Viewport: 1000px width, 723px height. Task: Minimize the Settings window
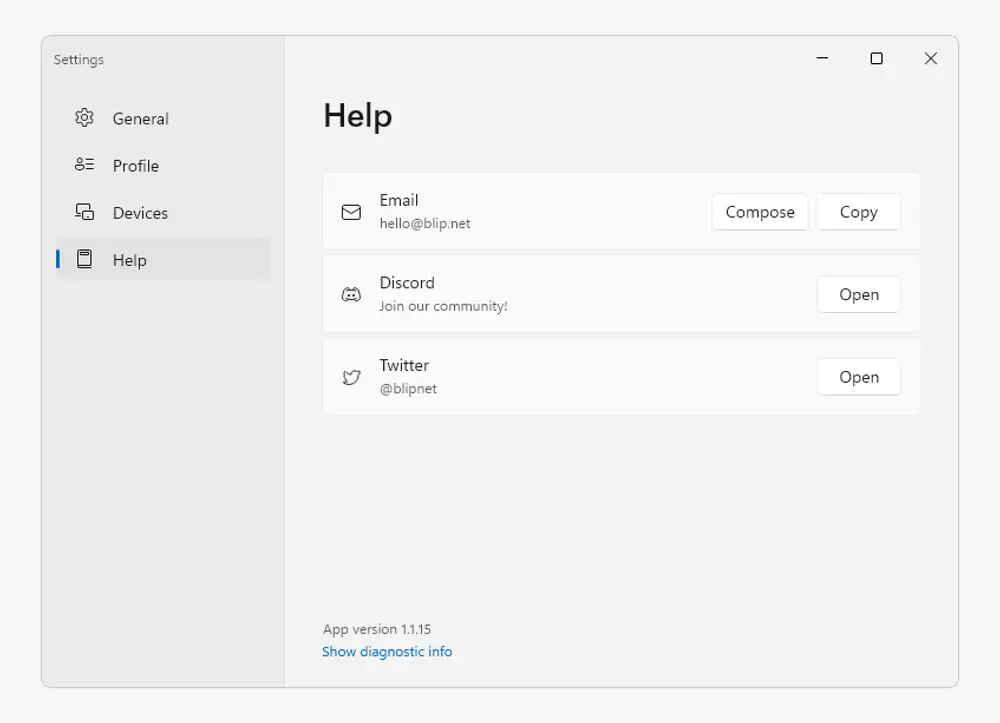(x=822, y=59)
